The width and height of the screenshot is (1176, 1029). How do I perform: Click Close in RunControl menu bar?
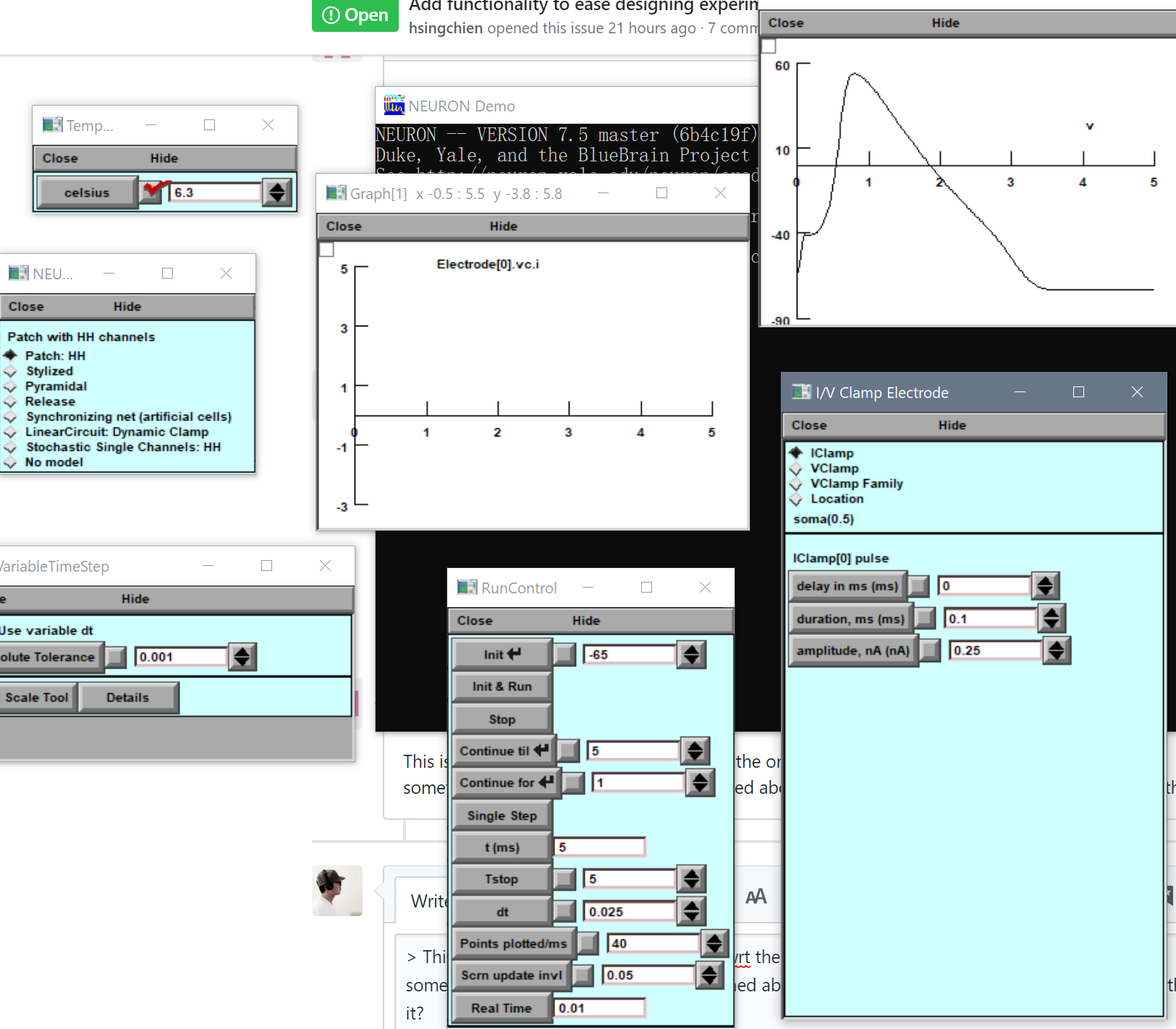click(x=475, y=621)
